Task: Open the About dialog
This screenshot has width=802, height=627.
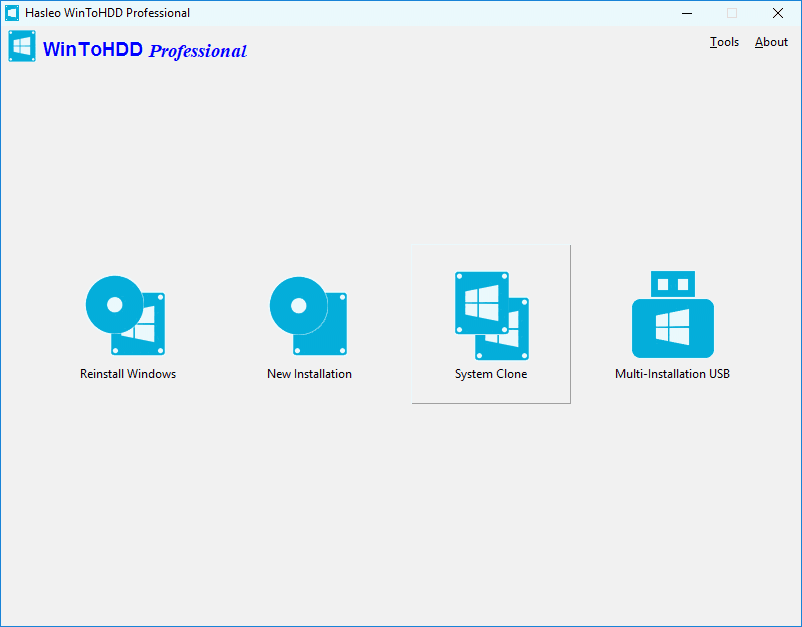Action: click(x=770, y=42)
